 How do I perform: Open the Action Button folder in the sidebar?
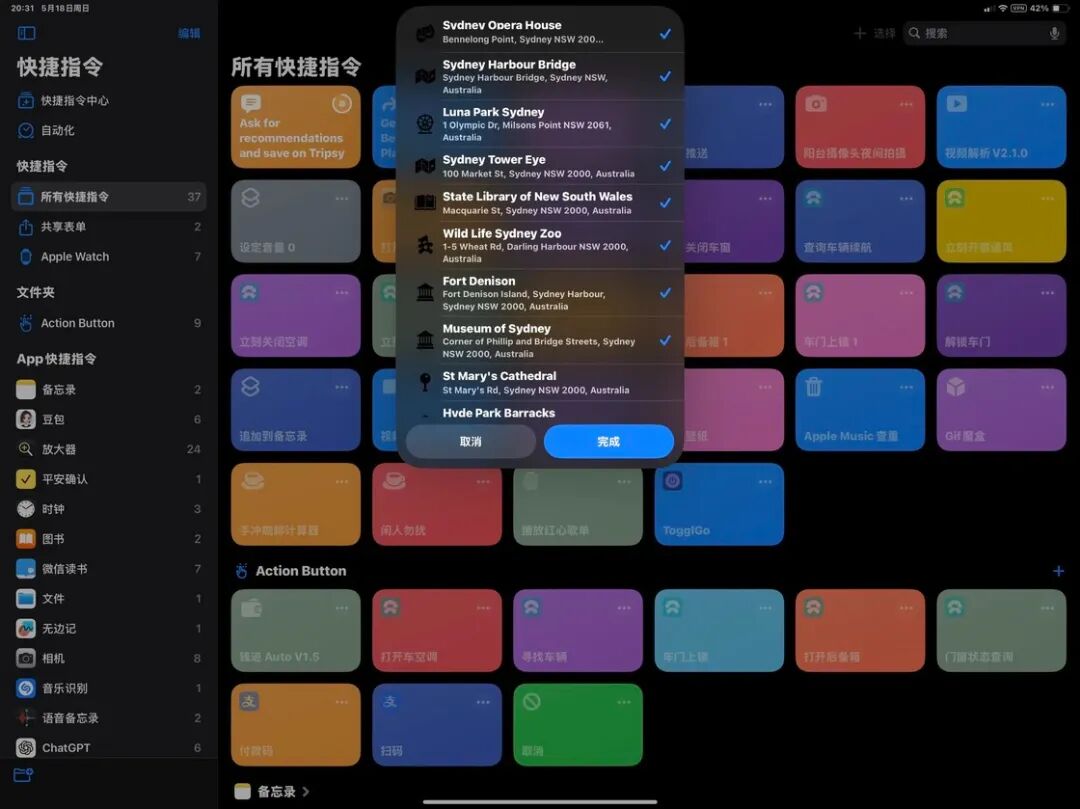pyautogui.click(x=109, y=323)
